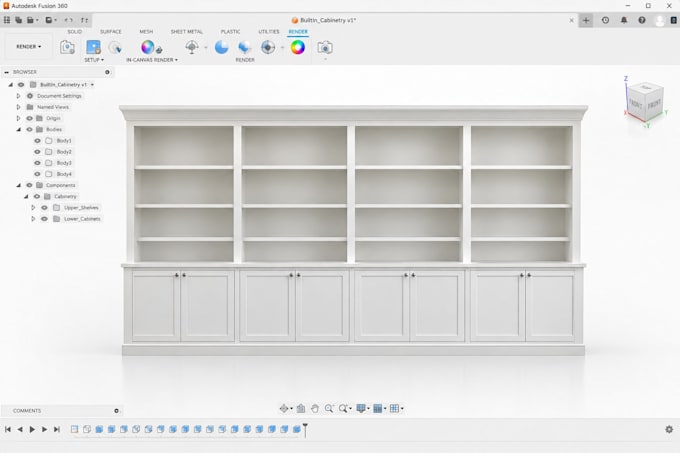The image size is (680, 453).
Task: Select the Zoom magnifier tool
Action: (x=329, y=408)
